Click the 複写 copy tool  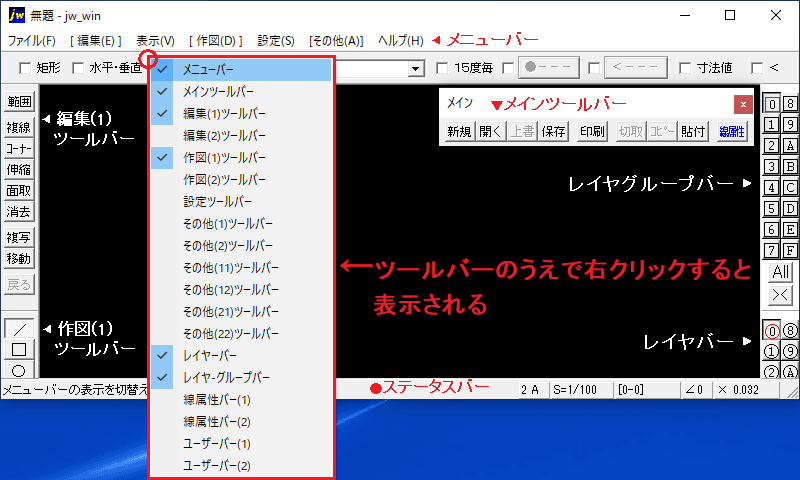[19, 237]
